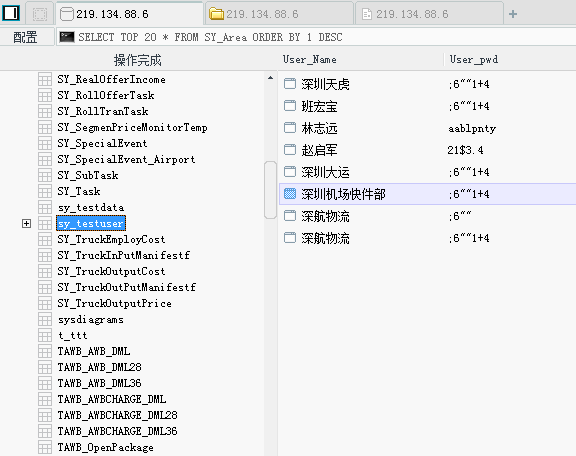
Task: Click the user name 赵启军
Action: (319, 150)
